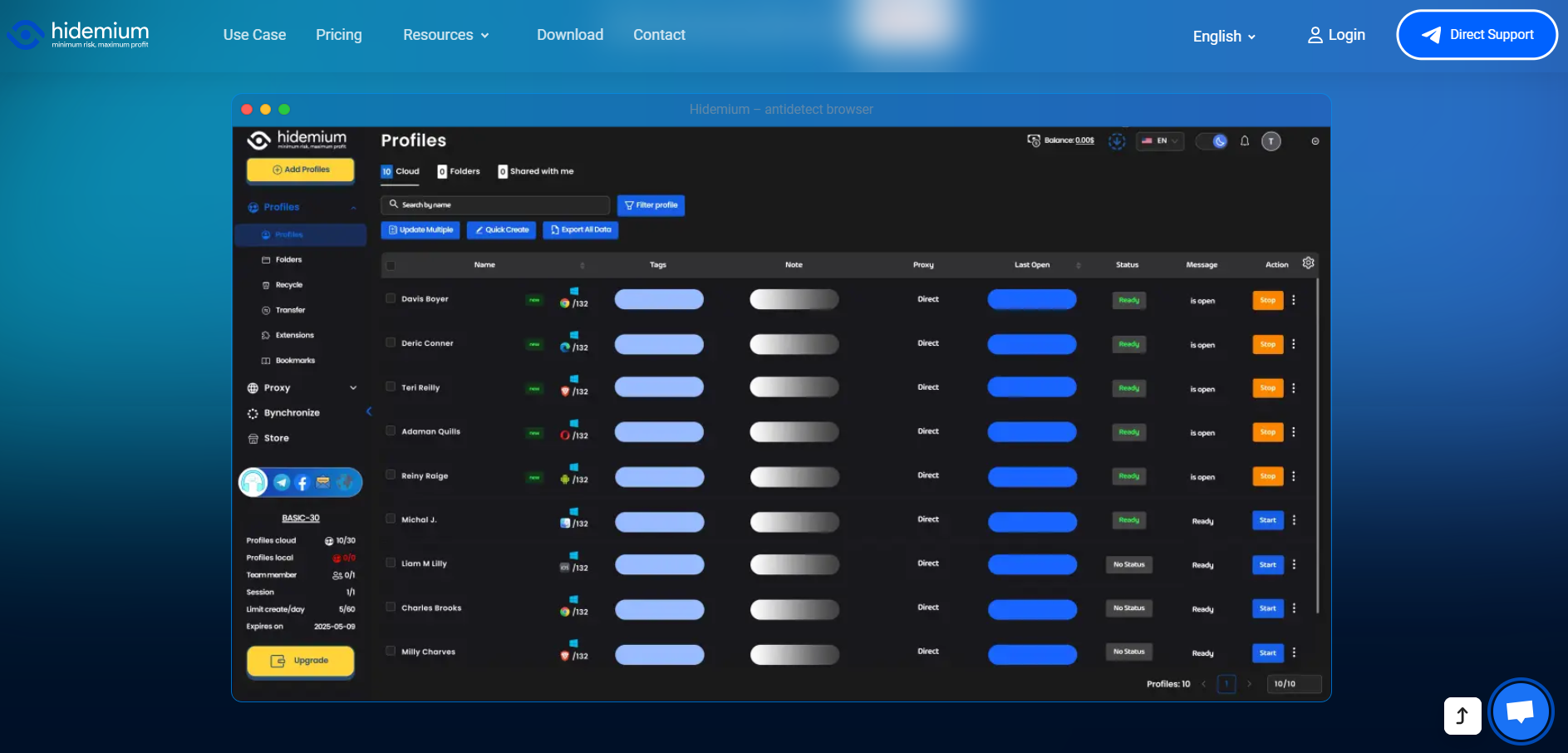Viewport: 1568px width, 753px height.
Task: Stop the running profile Teri Reilly
Action: point(1266,388)
